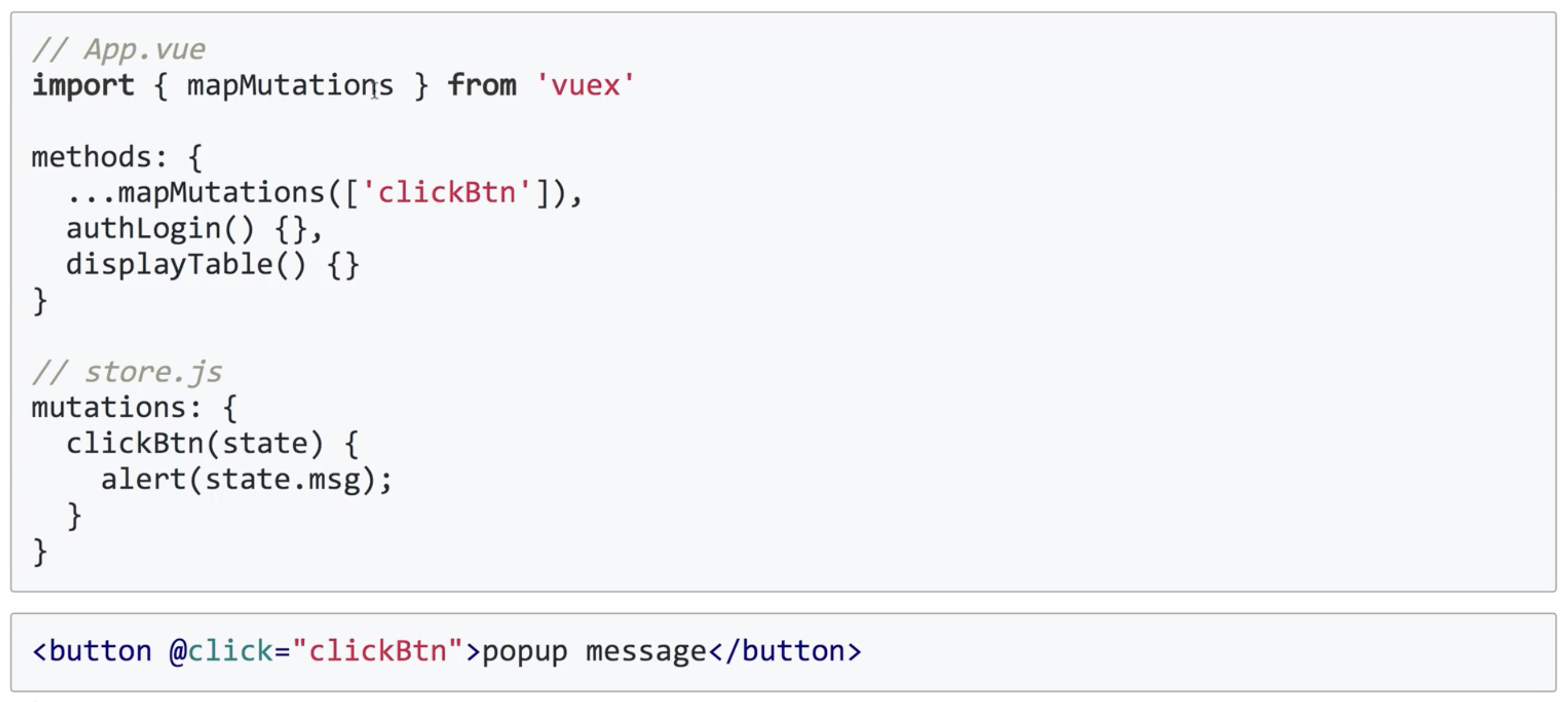The width and height of the screenshot is (1568, 702).
Task: Click the 'clickBtn(state)' function definition
Action: tap(195, 444)
